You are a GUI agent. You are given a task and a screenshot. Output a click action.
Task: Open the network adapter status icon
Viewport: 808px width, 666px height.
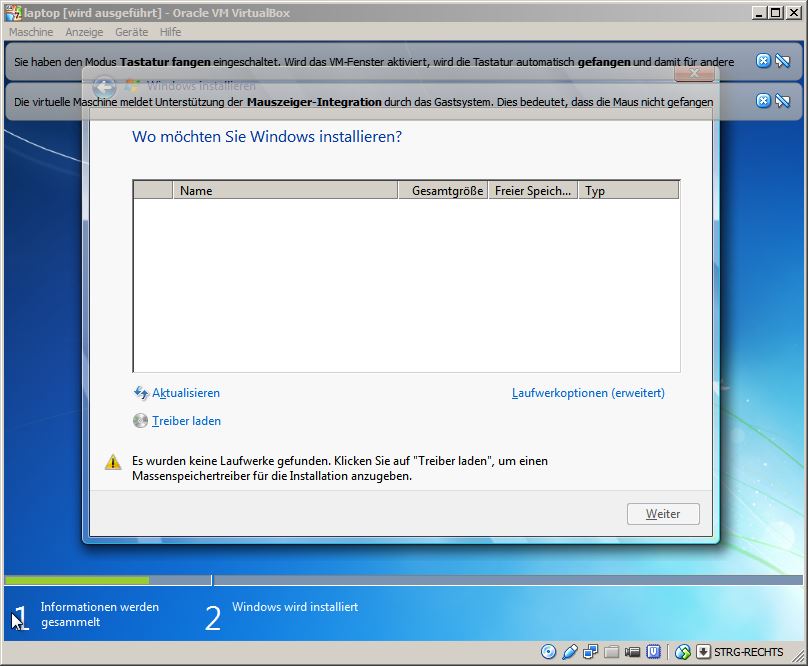click(591, 652)
